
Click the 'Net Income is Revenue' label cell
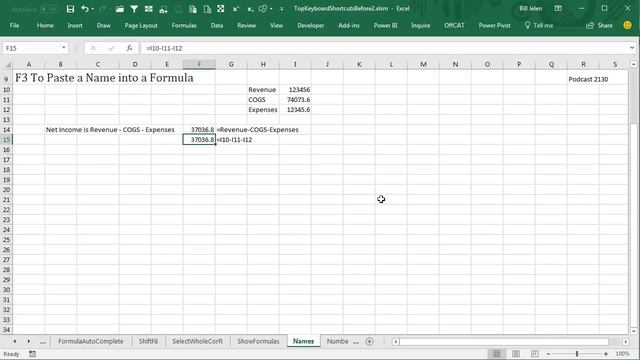[110, 130]
